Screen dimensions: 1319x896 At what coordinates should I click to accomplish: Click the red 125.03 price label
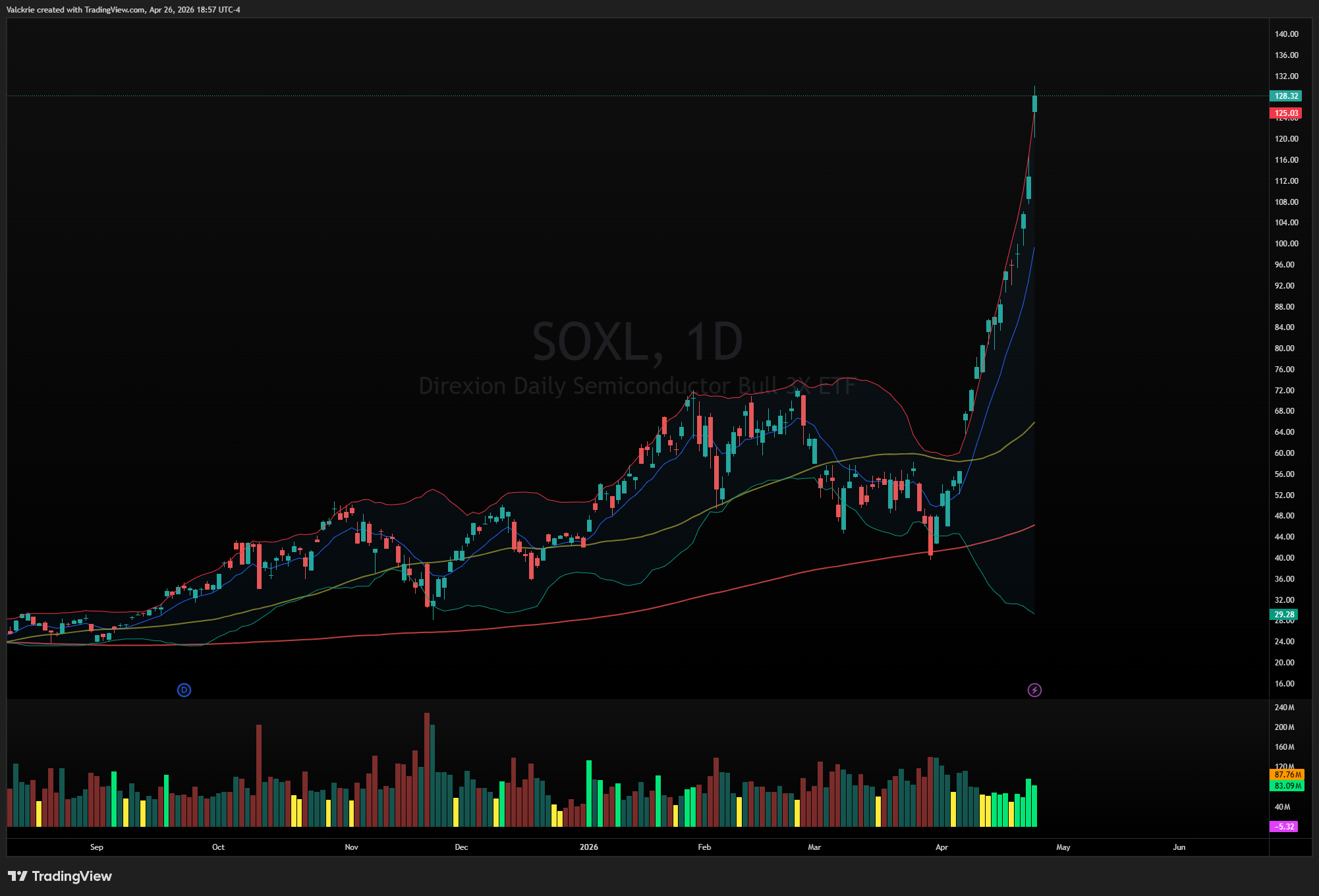click(x=1285, y=113)
